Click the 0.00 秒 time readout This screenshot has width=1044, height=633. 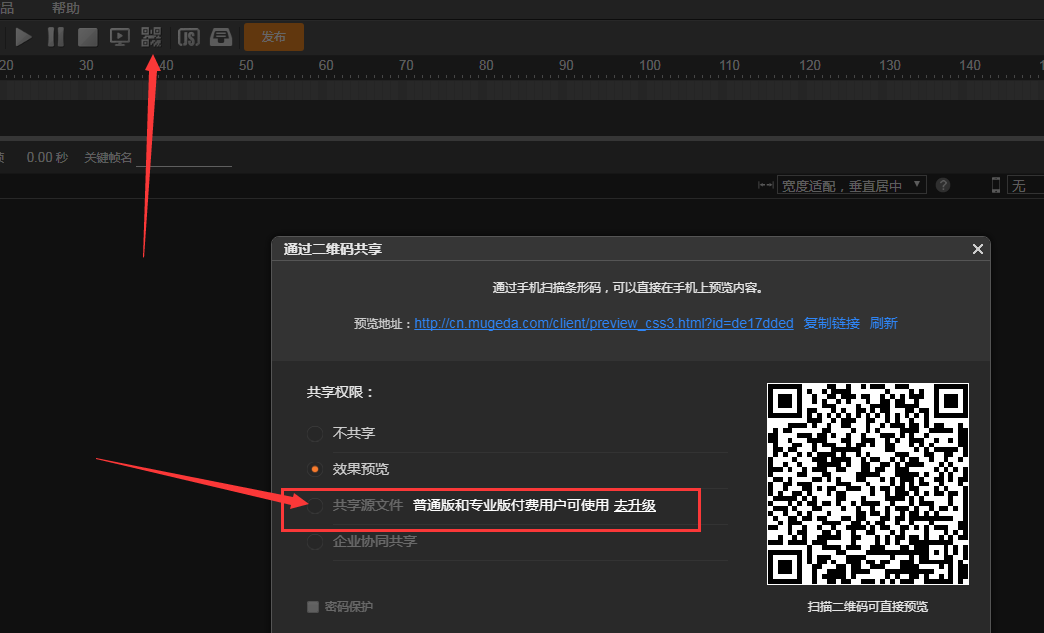[47, 158]
